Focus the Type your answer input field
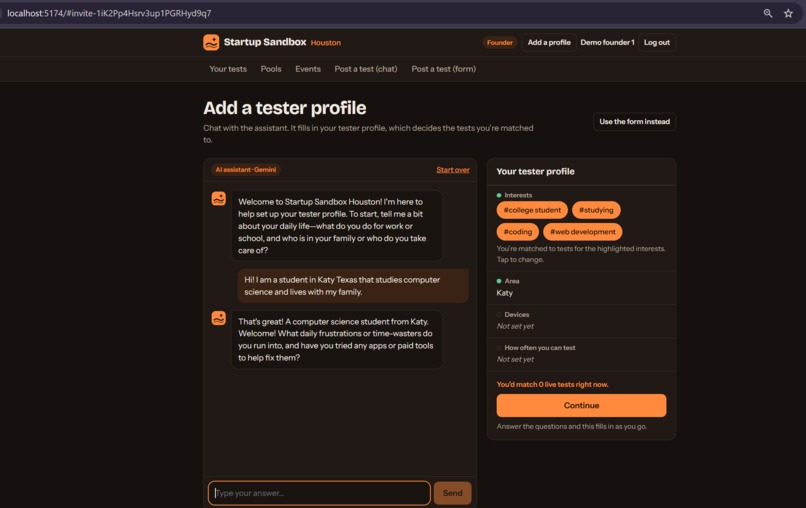Viewport: 806px width, 508px height. (x=319, y=493)
